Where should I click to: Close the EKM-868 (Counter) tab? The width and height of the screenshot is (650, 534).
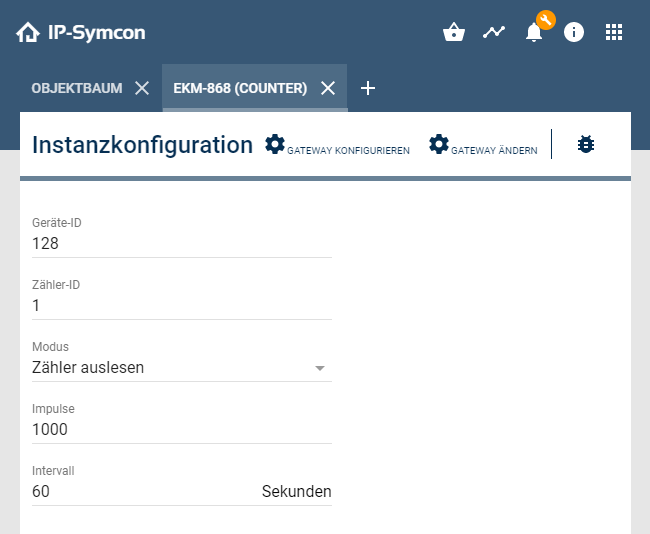pyautogui.click(x=328, y=88)
